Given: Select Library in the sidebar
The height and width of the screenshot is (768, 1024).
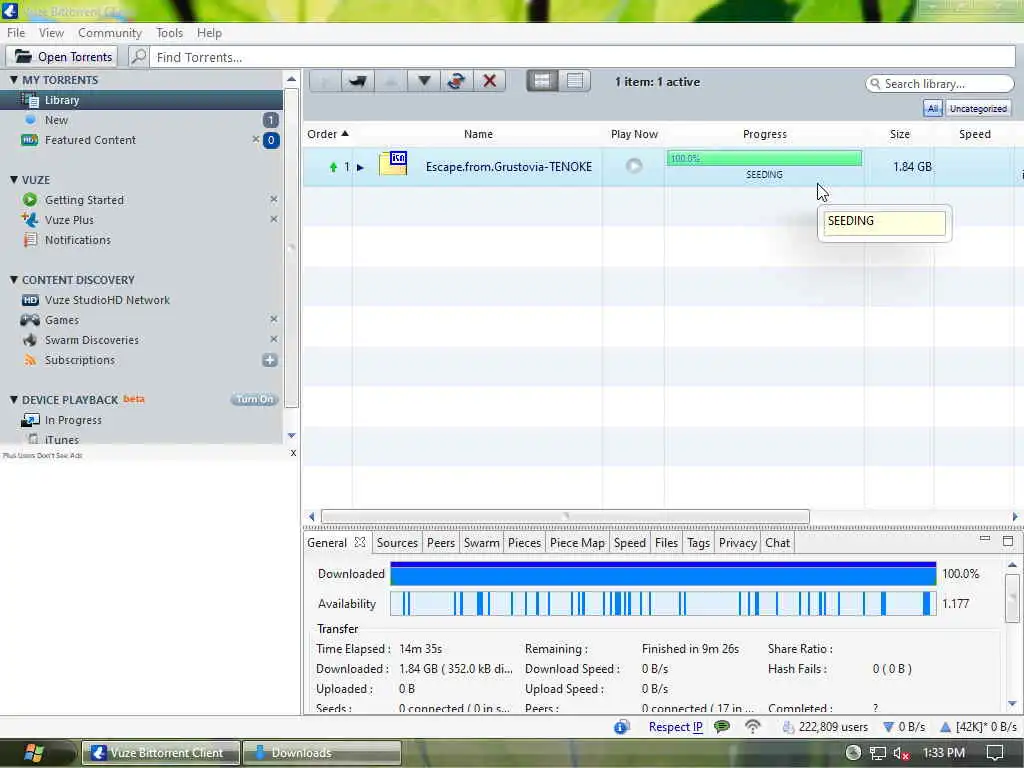Looking at the screenshot, I should [x=142, y=100].
